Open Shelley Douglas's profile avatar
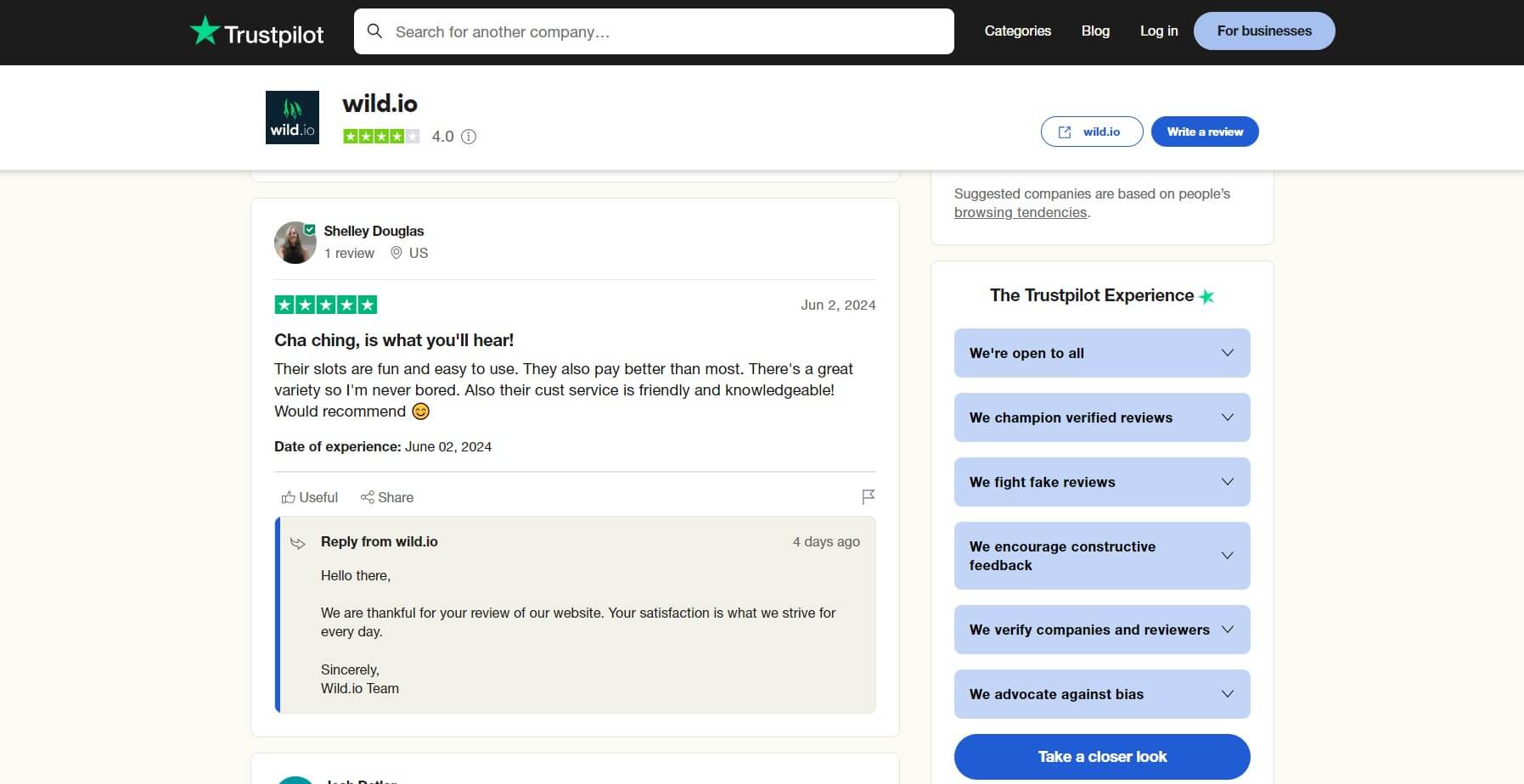The width and height of the screenshot is (1524, 784). point(295,242)
